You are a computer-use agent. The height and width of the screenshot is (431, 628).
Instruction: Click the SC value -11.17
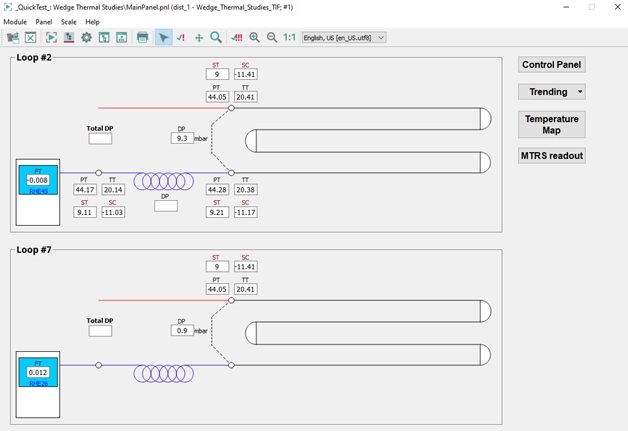(x=246, y=212)
